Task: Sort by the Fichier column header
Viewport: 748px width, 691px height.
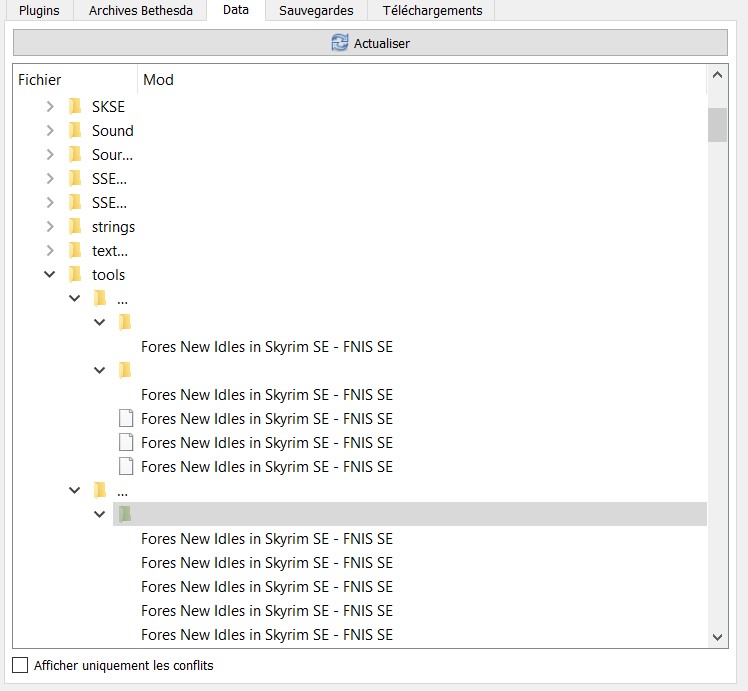Action: (75, 80)
